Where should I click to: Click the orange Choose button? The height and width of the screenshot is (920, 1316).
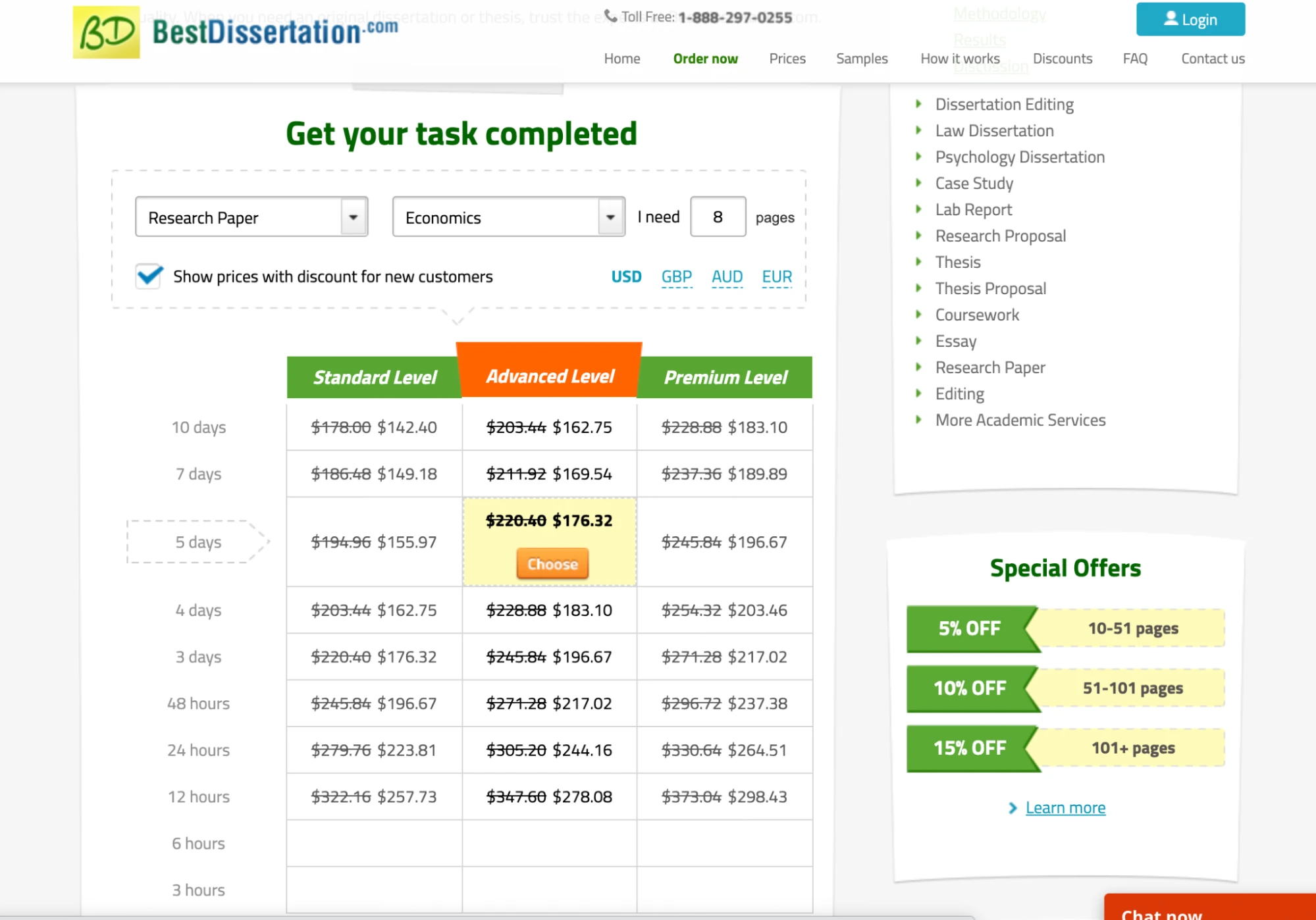[x=552, y=564]
